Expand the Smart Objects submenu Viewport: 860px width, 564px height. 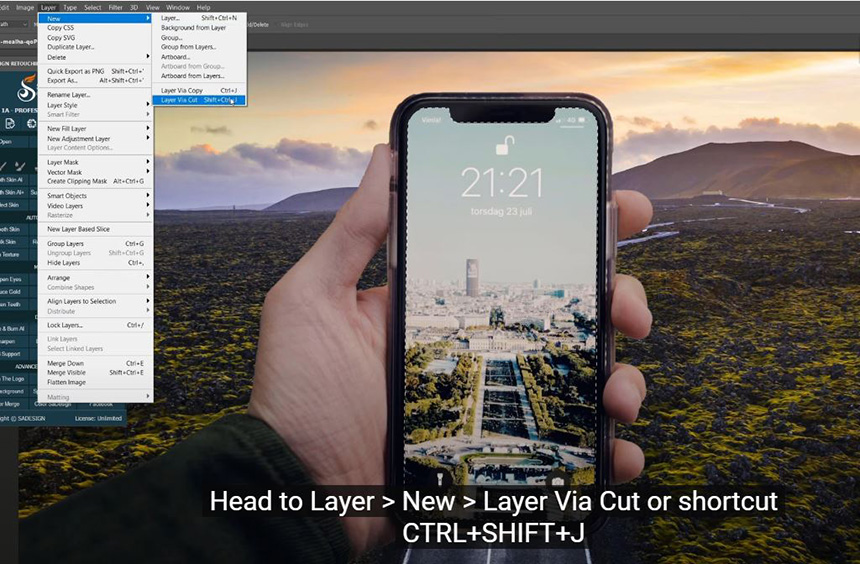pyautogui.click(x=95, y=195)
